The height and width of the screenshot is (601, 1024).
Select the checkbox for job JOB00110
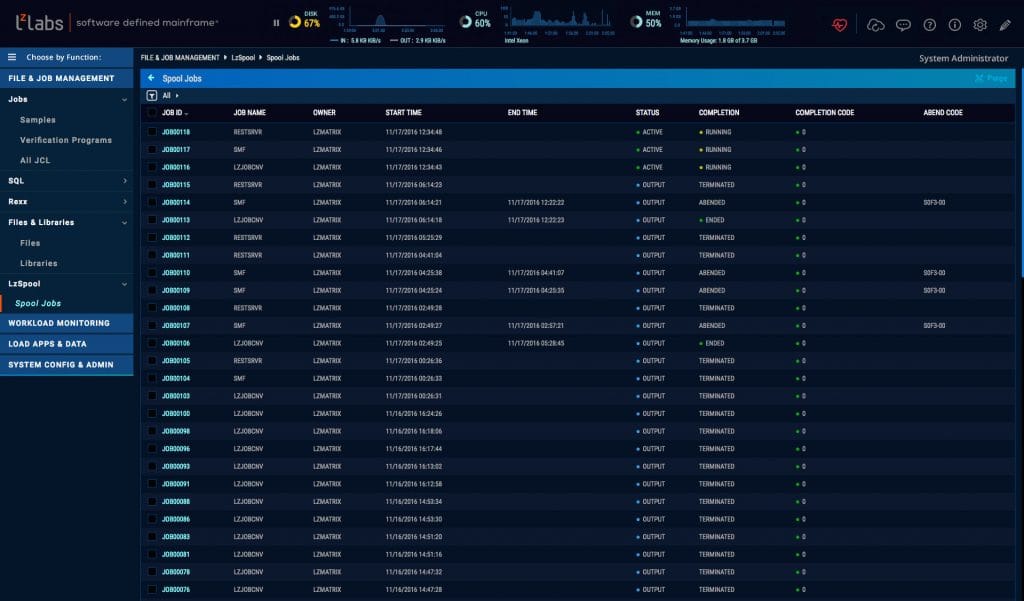[152, 272]
